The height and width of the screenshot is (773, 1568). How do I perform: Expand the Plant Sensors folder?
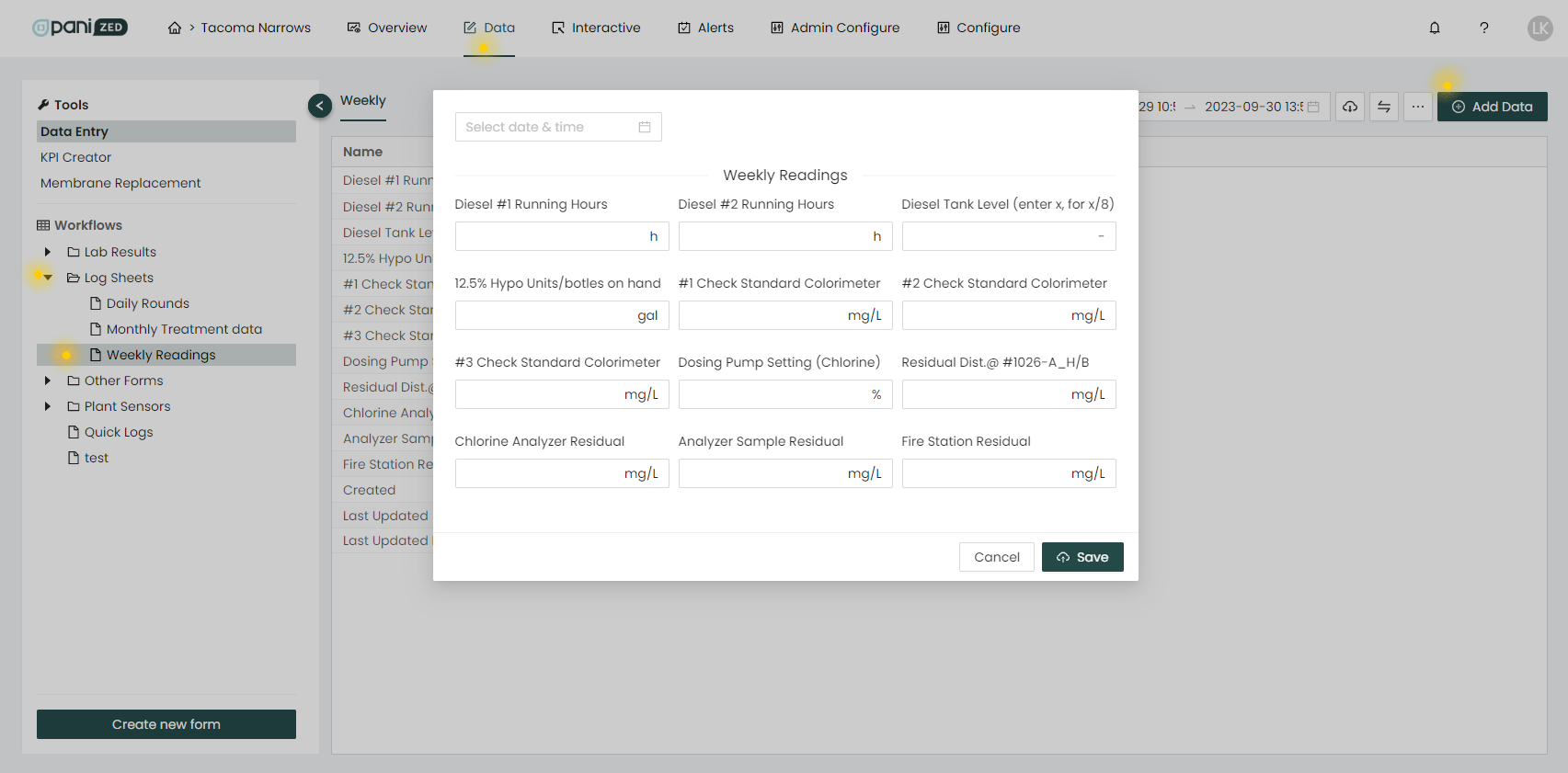coord(48,406)
